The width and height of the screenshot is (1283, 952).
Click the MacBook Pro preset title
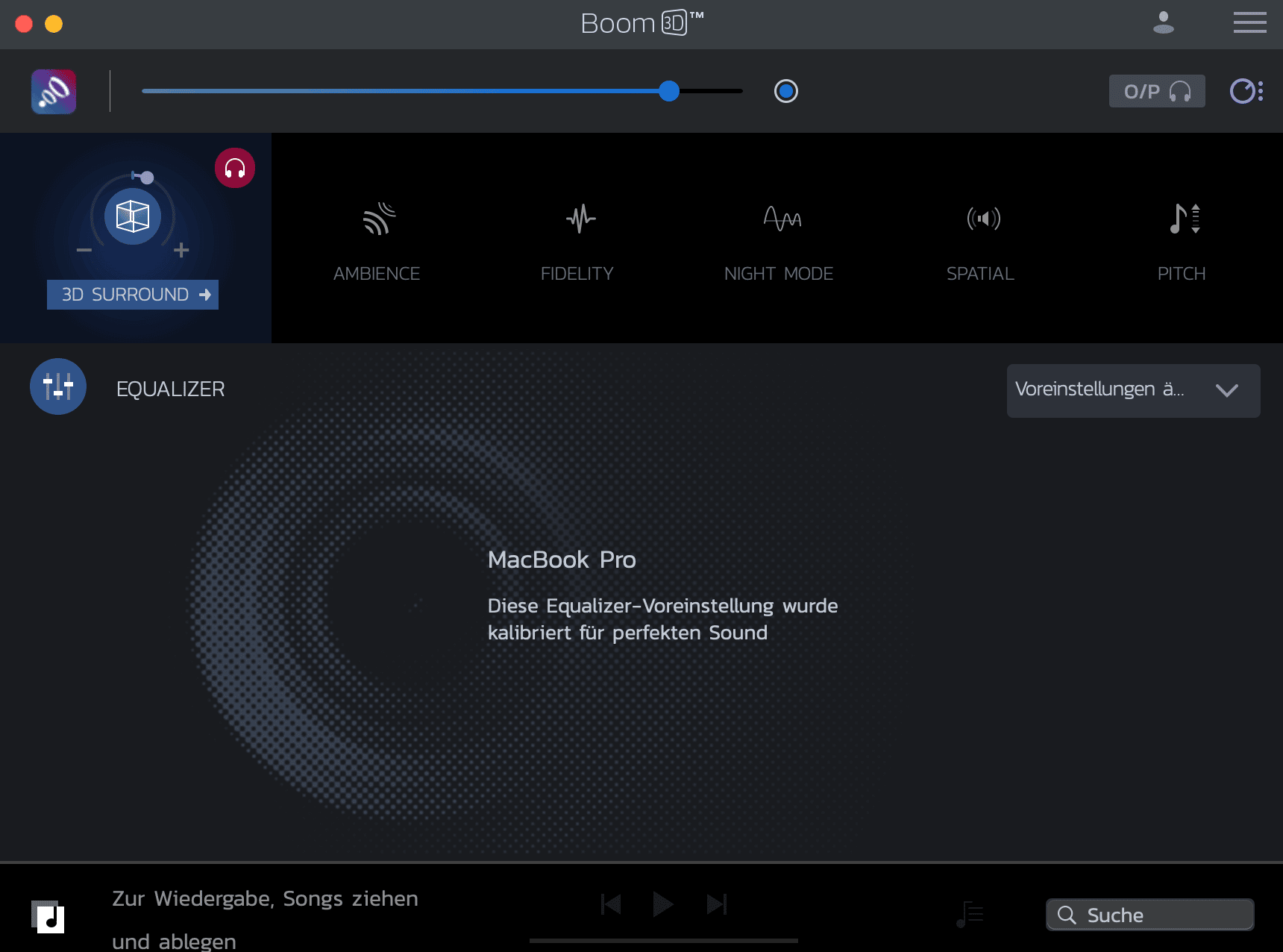562,560
